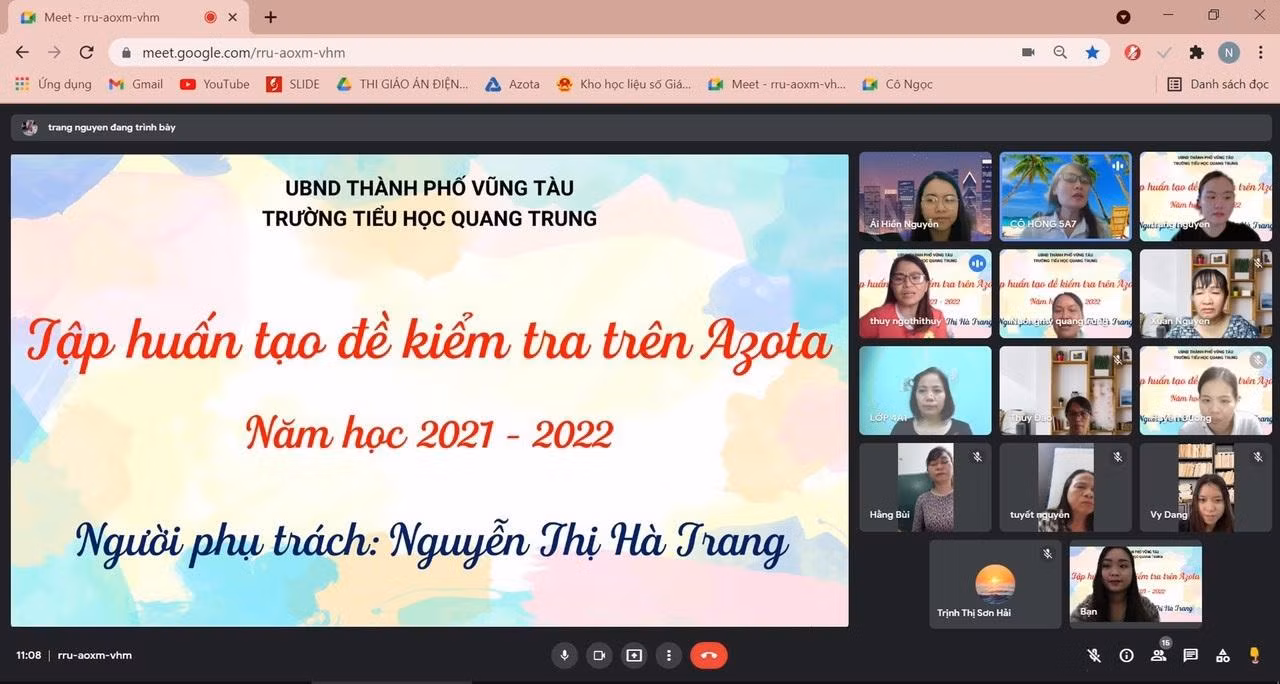Image resolution: width=1280 pixels, height=684 pixels.
Task: Leave the call with red hang-up button
Action: [709, 655]
